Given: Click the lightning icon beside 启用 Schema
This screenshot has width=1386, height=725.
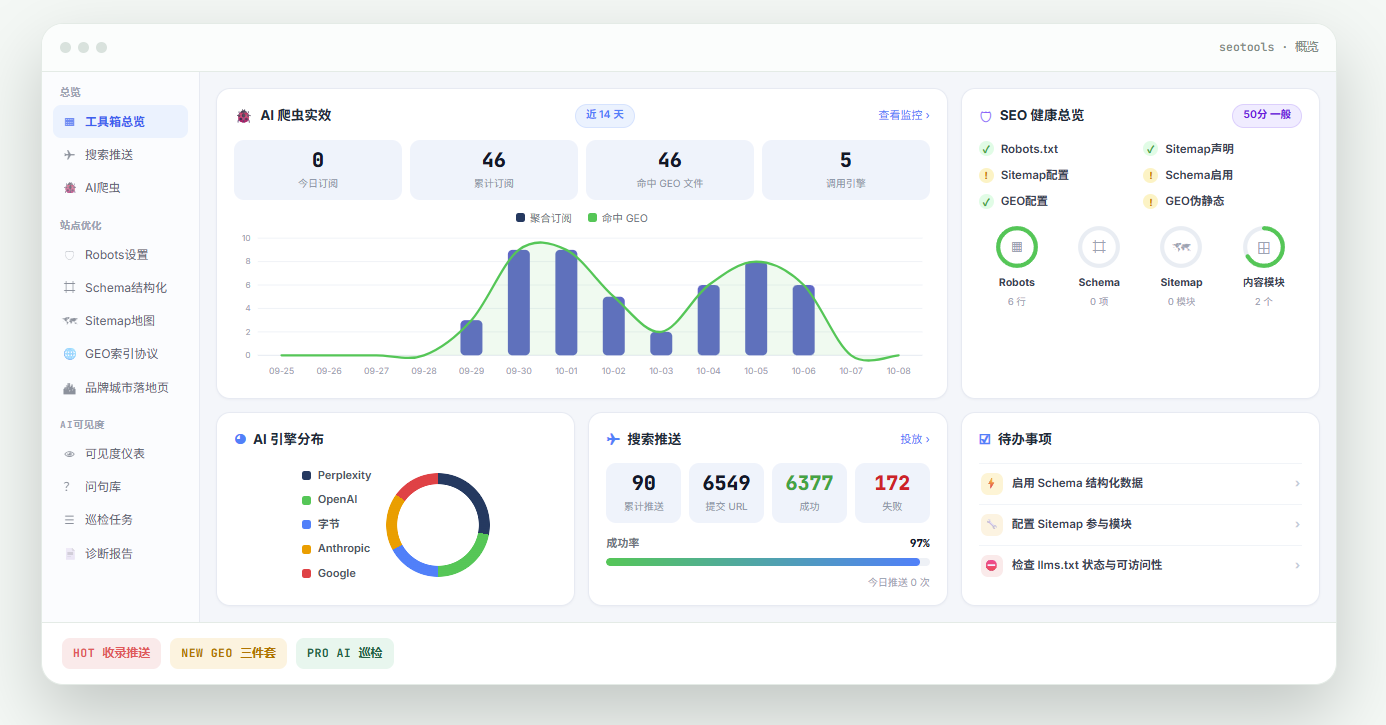Looking at the screenshot, I should [x=992, y=483].
